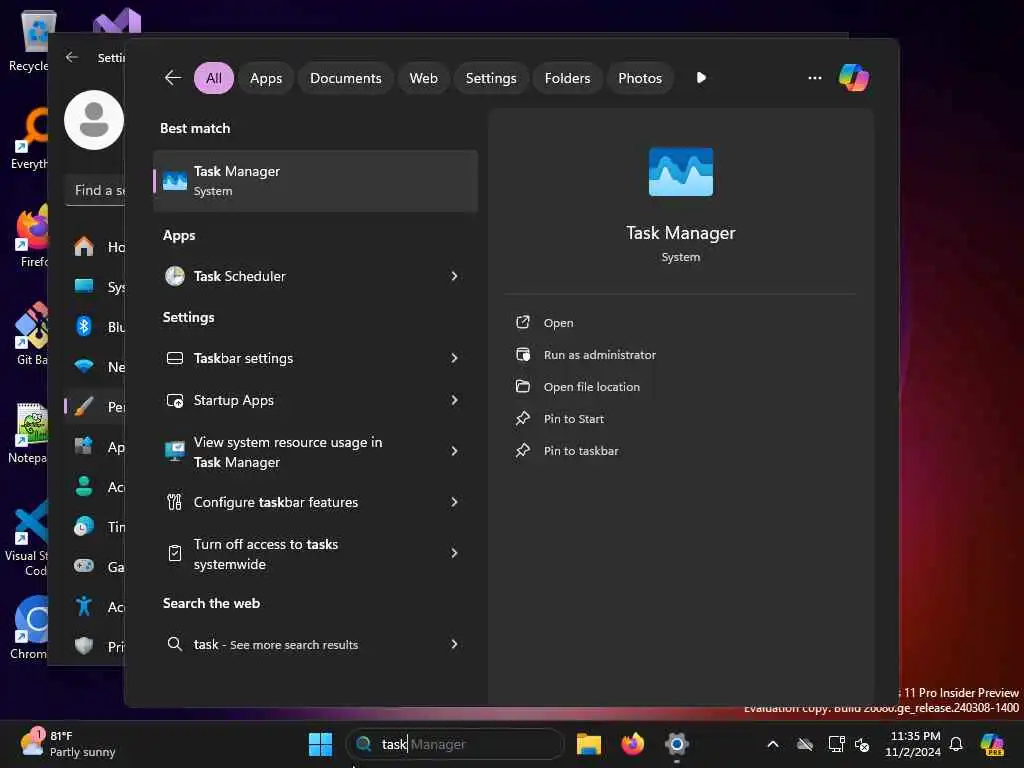Click the Home icon in Settings sidebar
The height and width of the screenshot is (768, 1024).
pyautogui.click(x=84, y=246)
